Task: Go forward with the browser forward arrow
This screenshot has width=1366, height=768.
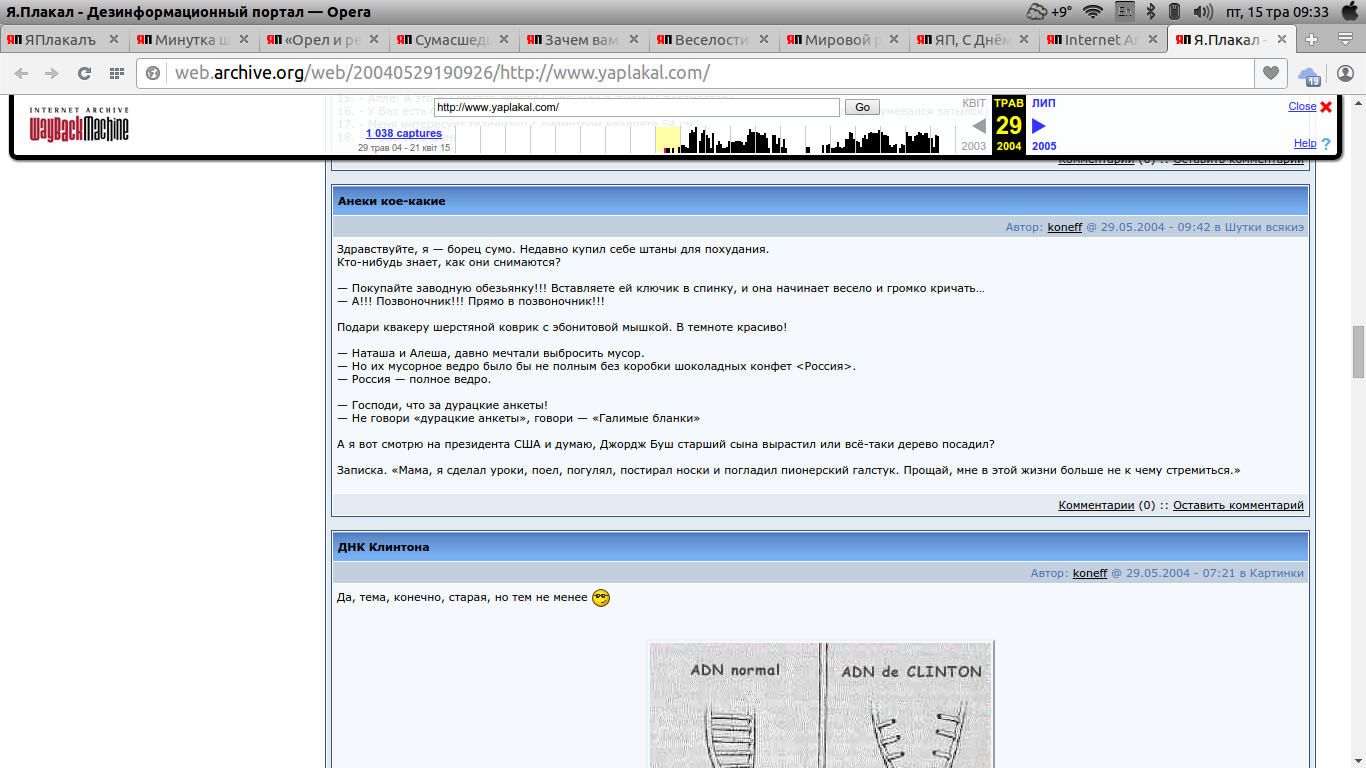Action: (52, 73)
